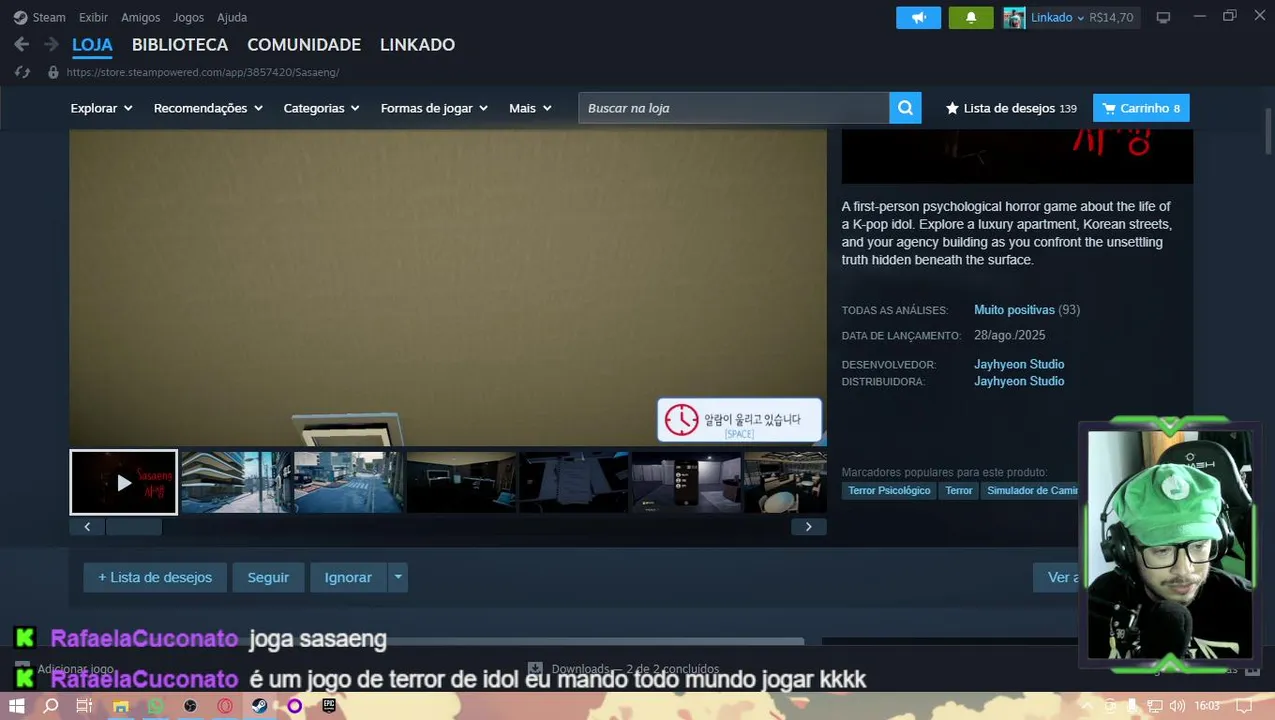Open the Categorias dropdown
The height and width of the screenshot is (720, 1275).
(x=321, y=108)
